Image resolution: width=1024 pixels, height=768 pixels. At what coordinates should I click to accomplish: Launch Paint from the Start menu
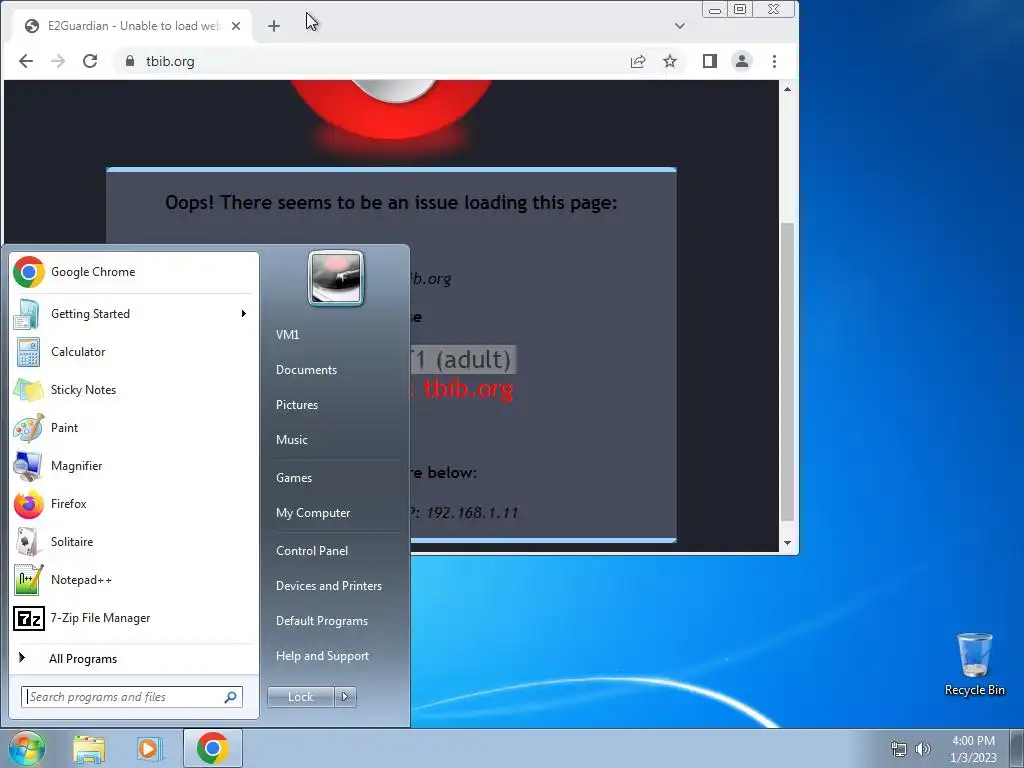point(134,428)
